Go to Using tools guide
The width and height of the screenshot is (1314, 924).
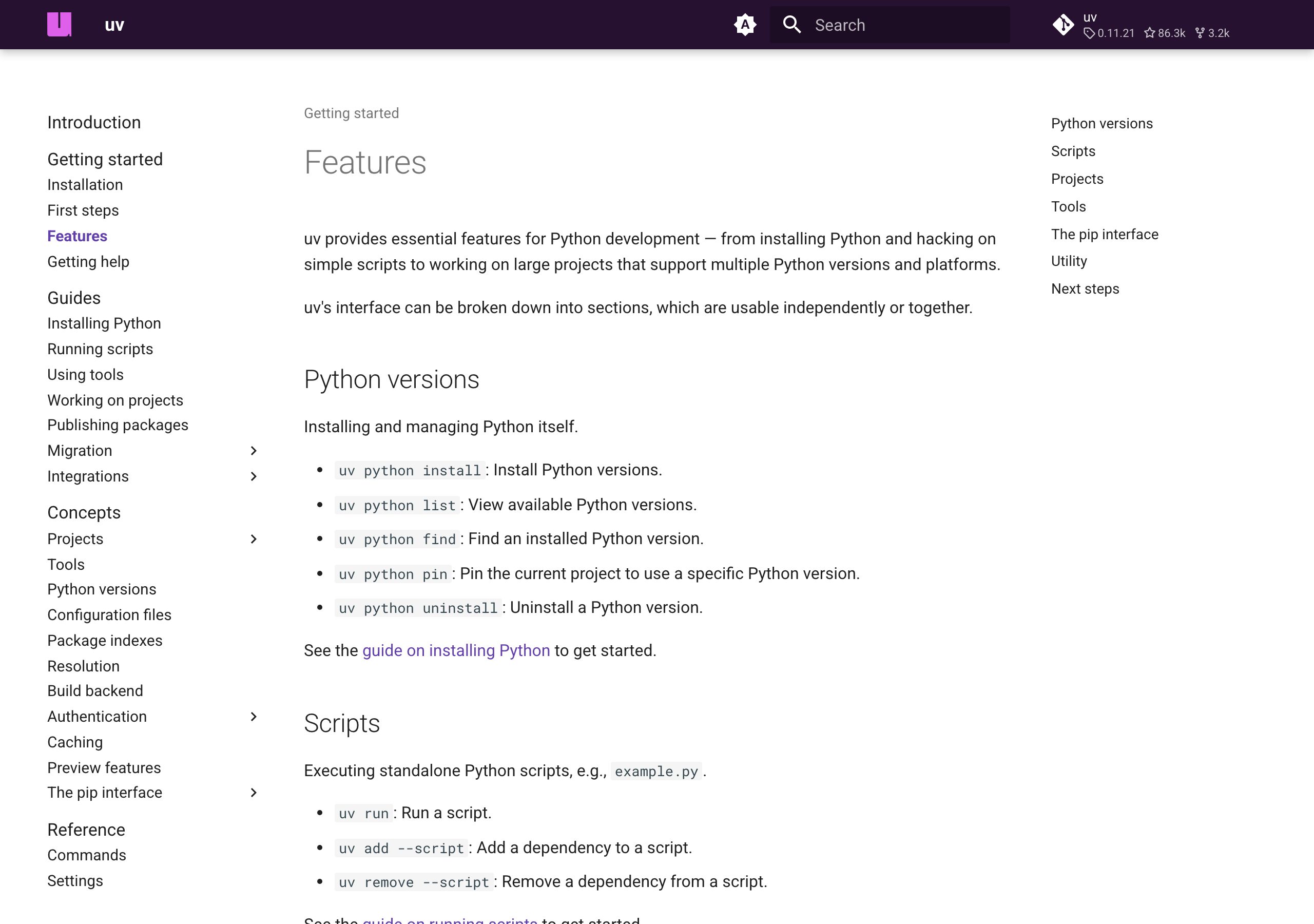coord(85,375)
